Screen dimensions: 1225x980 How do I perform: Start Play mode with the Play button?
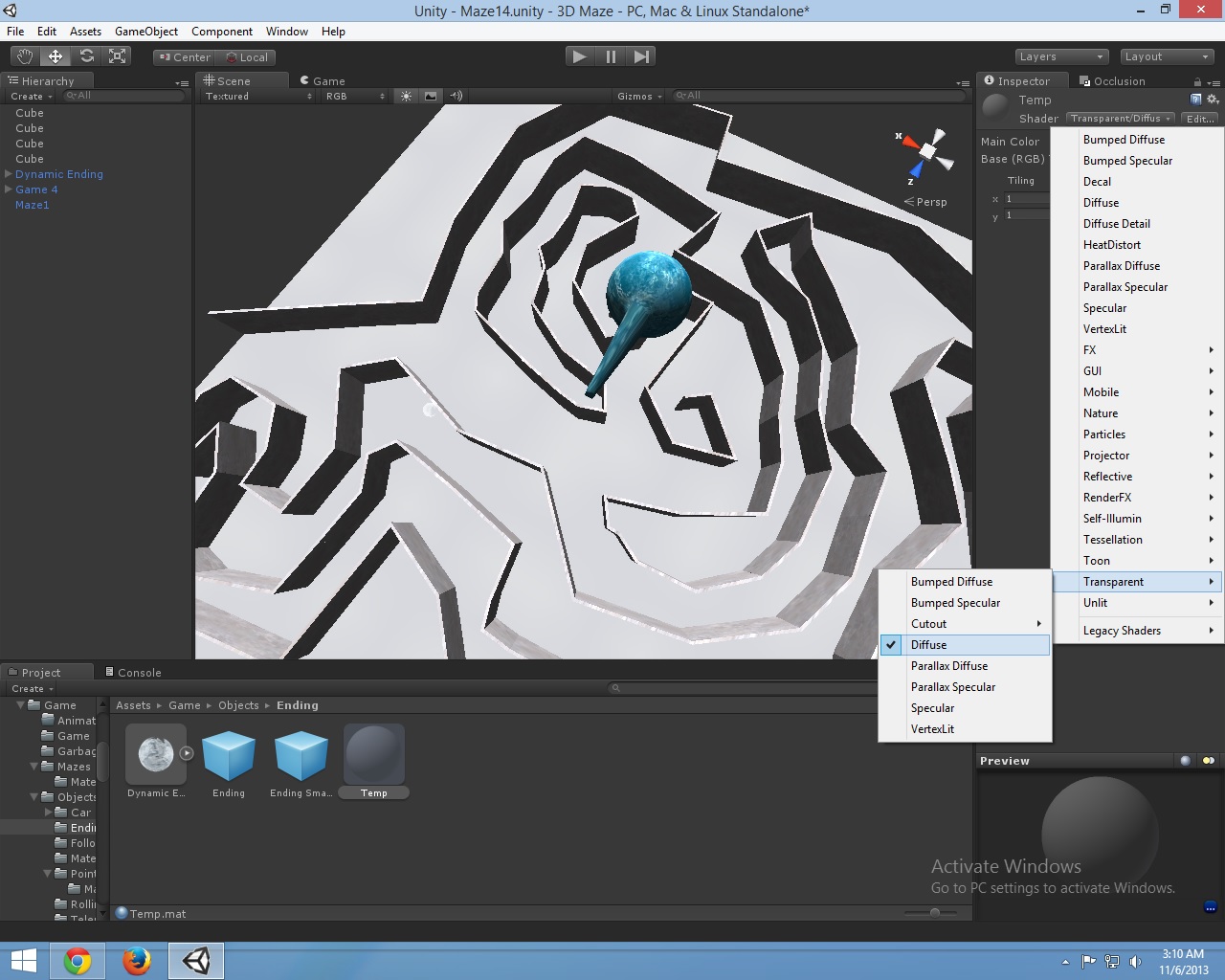[x=579, y=56]
